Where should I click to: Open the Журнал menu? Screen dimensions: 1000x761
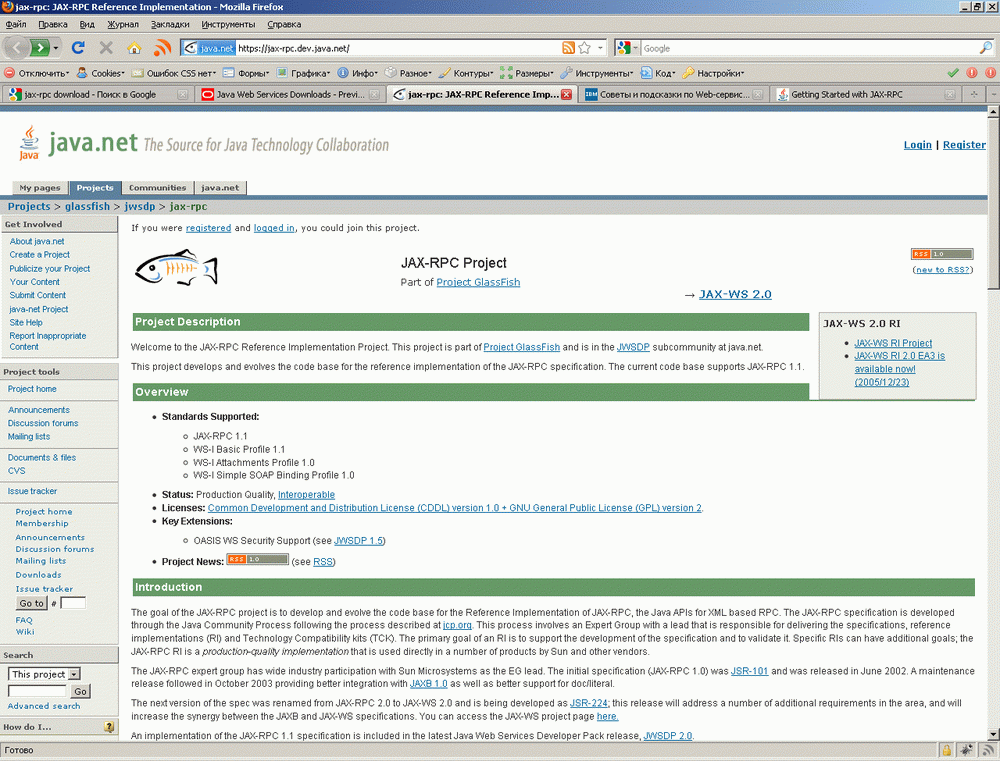click(x=122, y=24)
